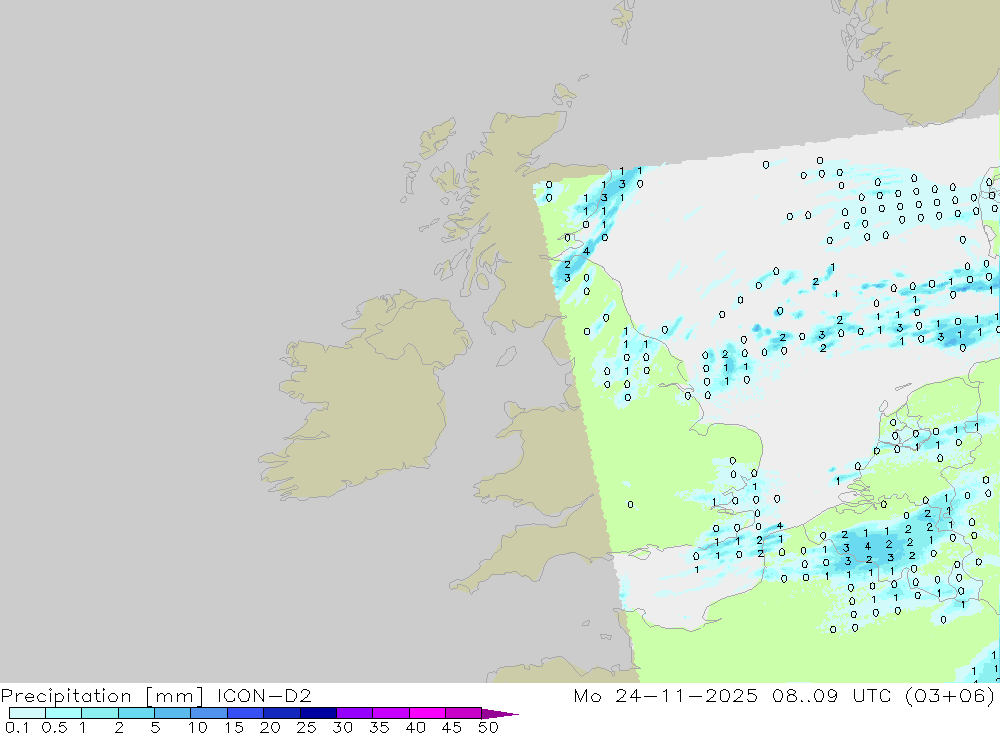Click the blue 15 mm legend swatch
The image size is (1000, 733).
245,714
